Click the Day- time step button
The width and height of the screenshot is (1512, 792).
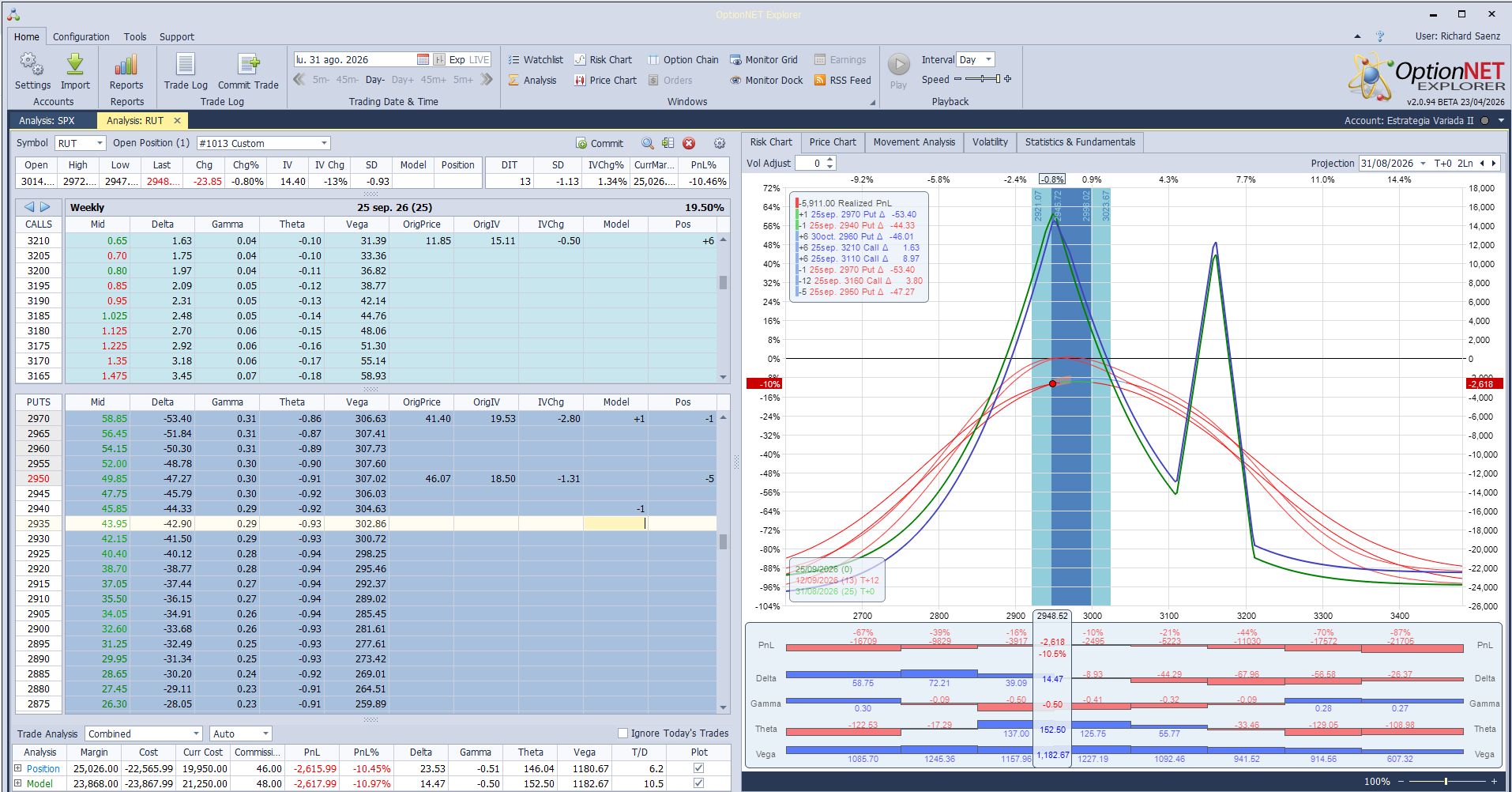375,80
